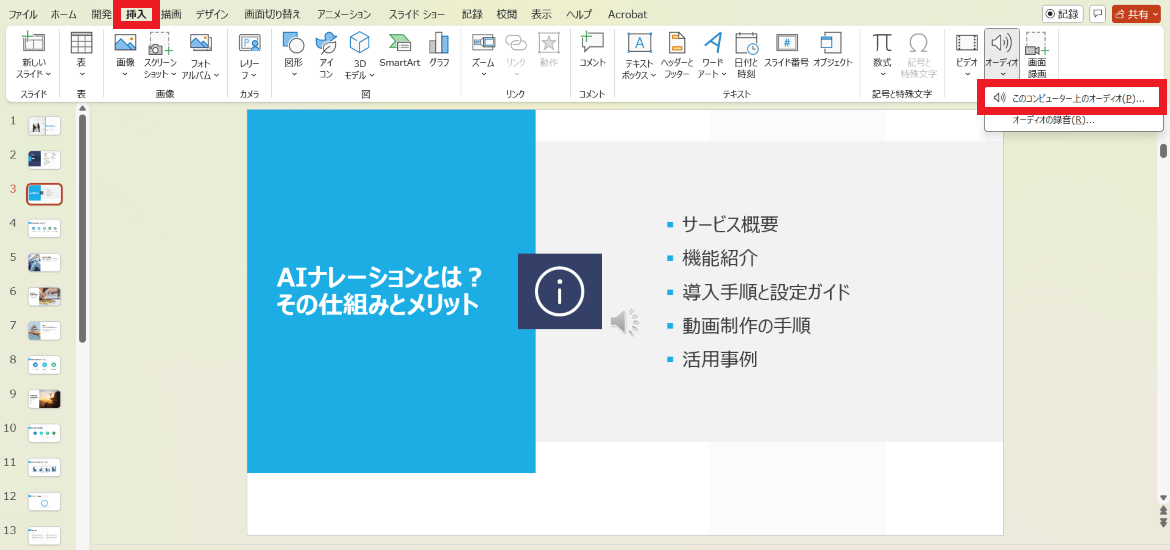This screenshot has height=550, width=1170.
Task: Open the Slide Show (スライドショー) tab
Action: [416, 14]
